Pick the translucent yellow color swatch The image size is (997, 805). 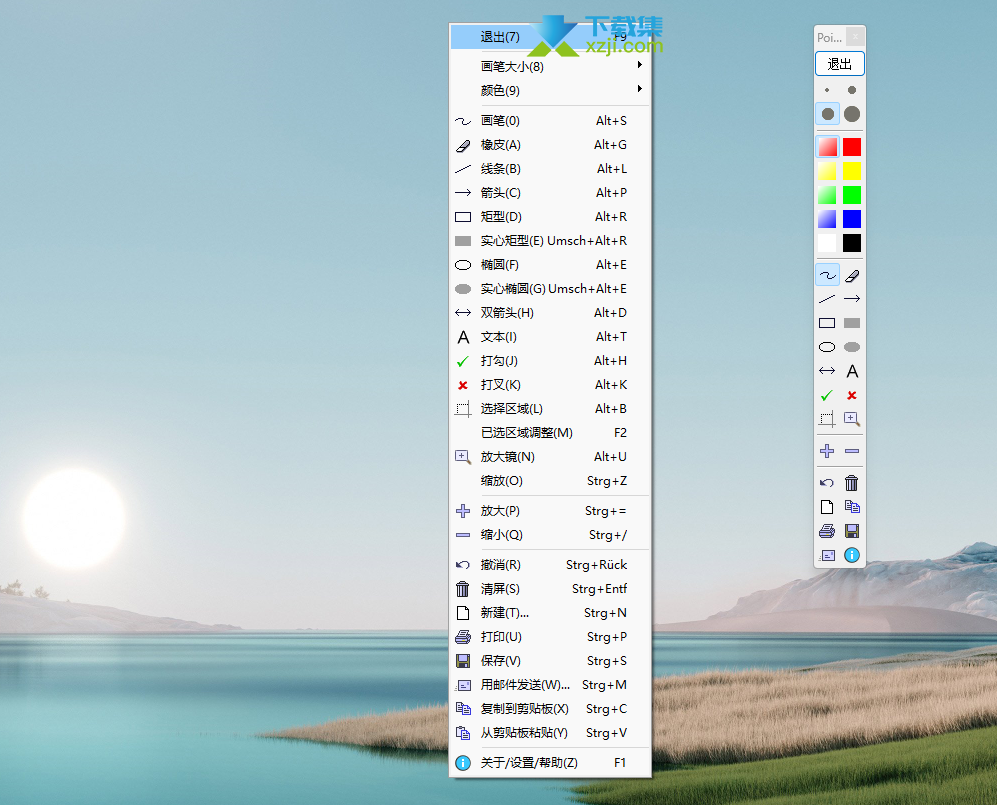click(827, 171)
